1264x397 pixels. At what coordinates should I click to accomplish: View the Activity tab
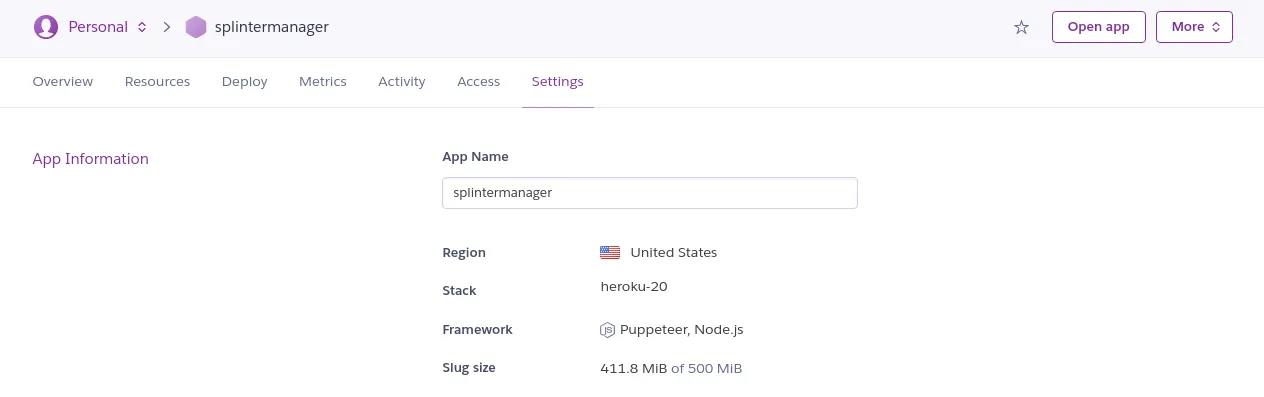(402, 81)
